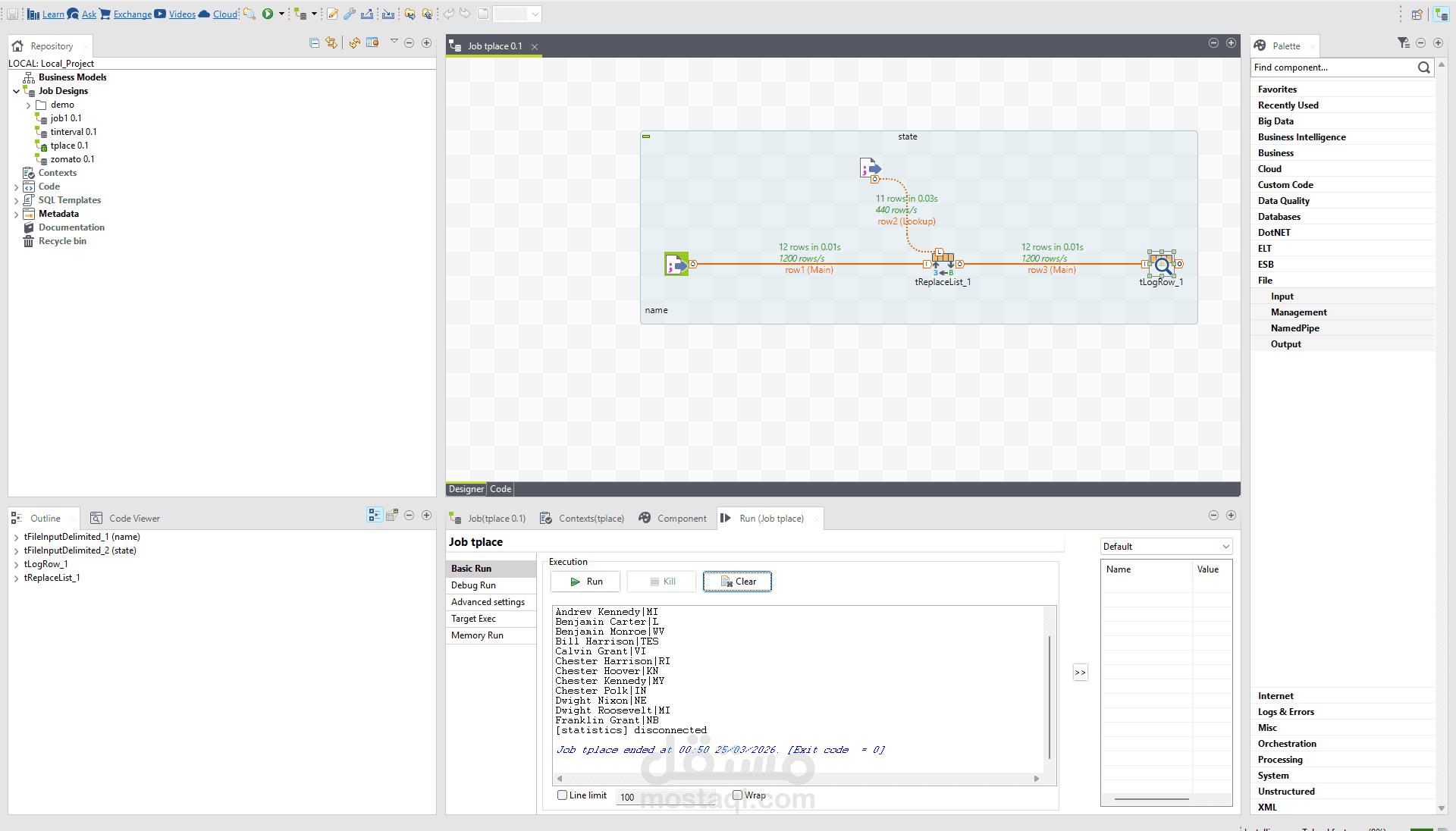Click the green name file input component
Viewport: 1456px width, 831px height.
[676, 264]
